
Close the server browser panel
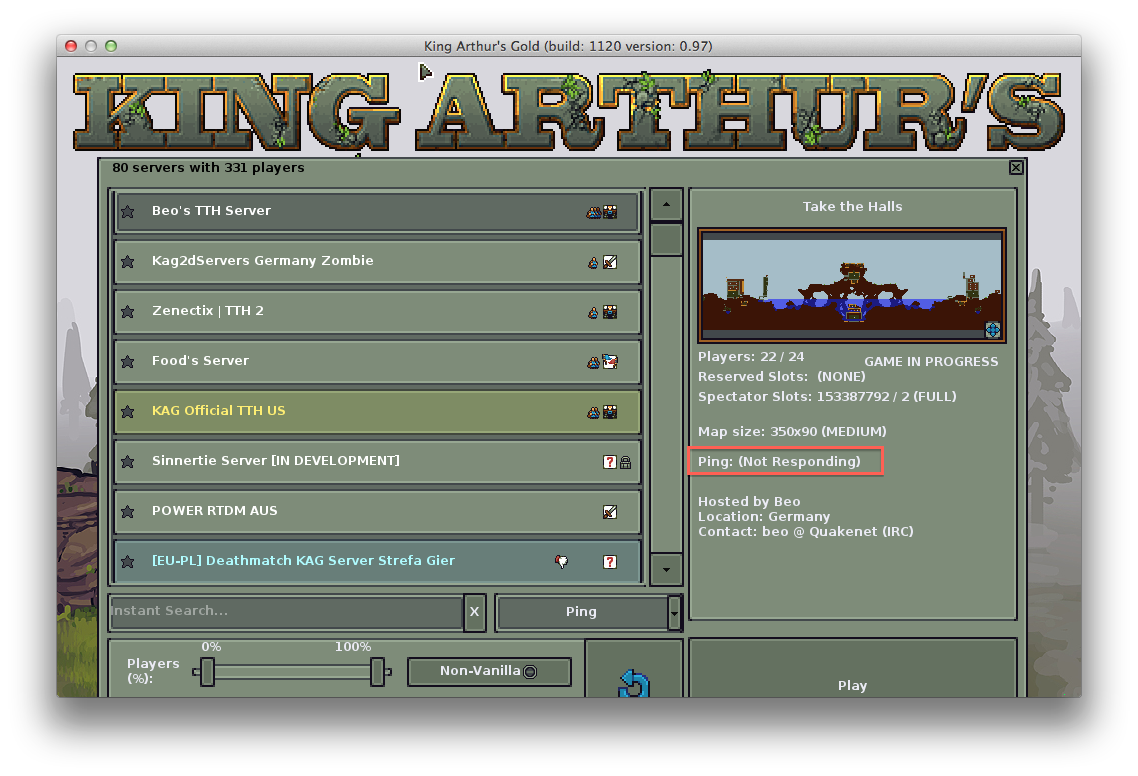click(x=1016, y=168)
